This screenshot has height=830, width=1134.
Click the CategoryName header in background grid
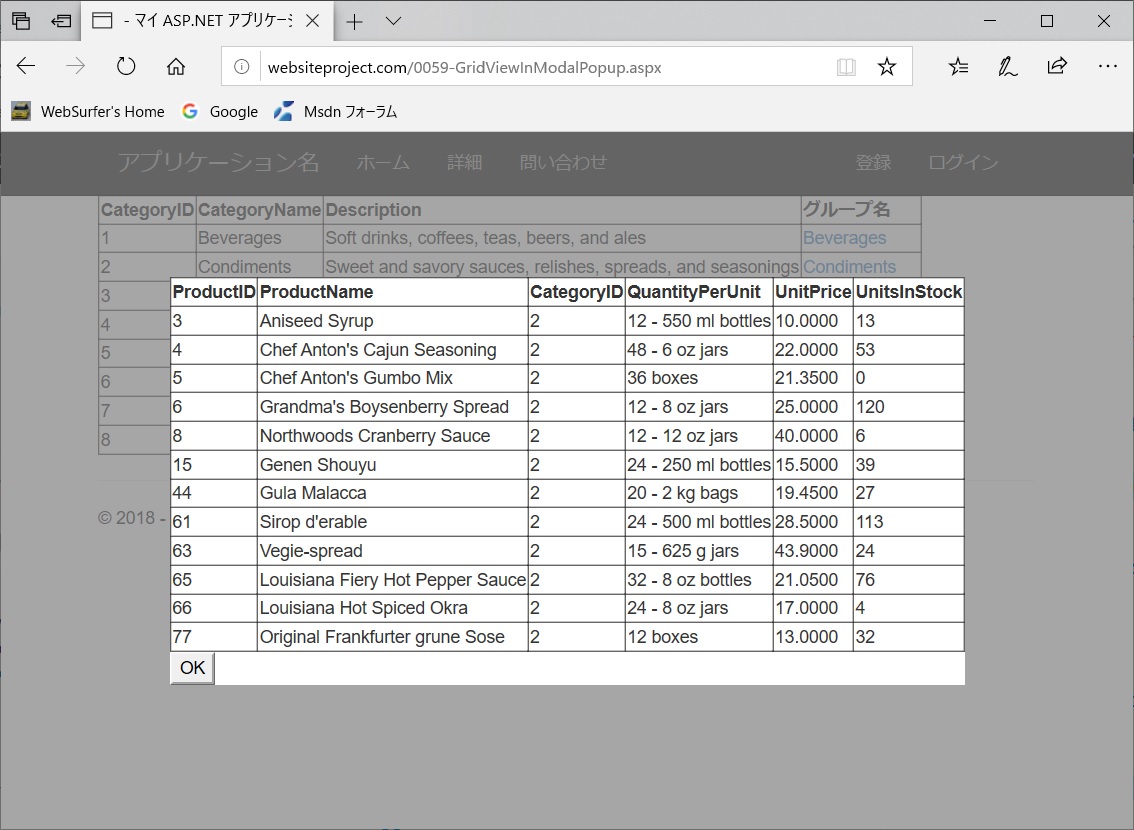point(260,210)
